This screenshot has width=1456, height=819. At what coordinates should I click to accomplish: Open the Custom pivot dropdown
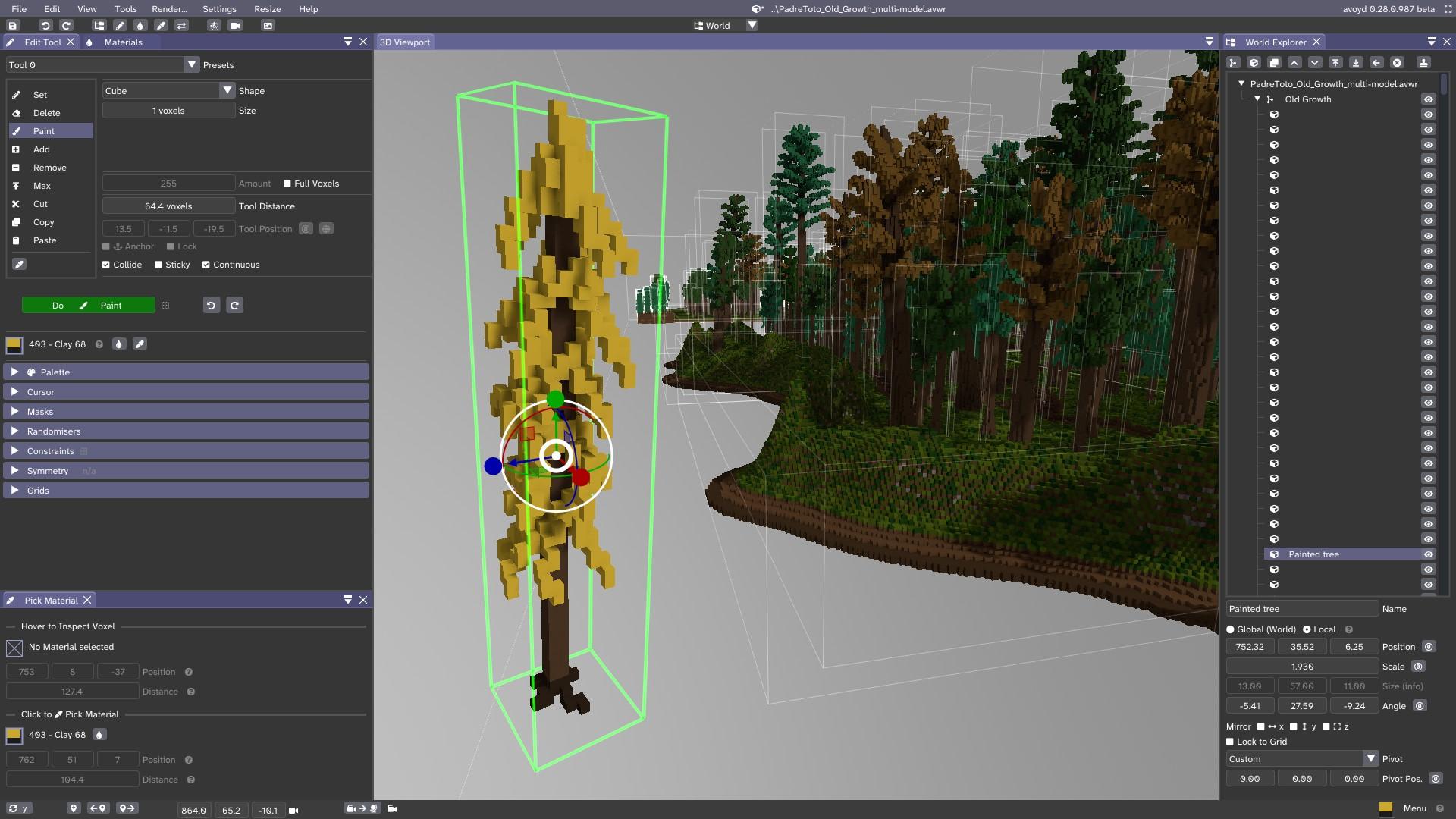(1370, 758)
